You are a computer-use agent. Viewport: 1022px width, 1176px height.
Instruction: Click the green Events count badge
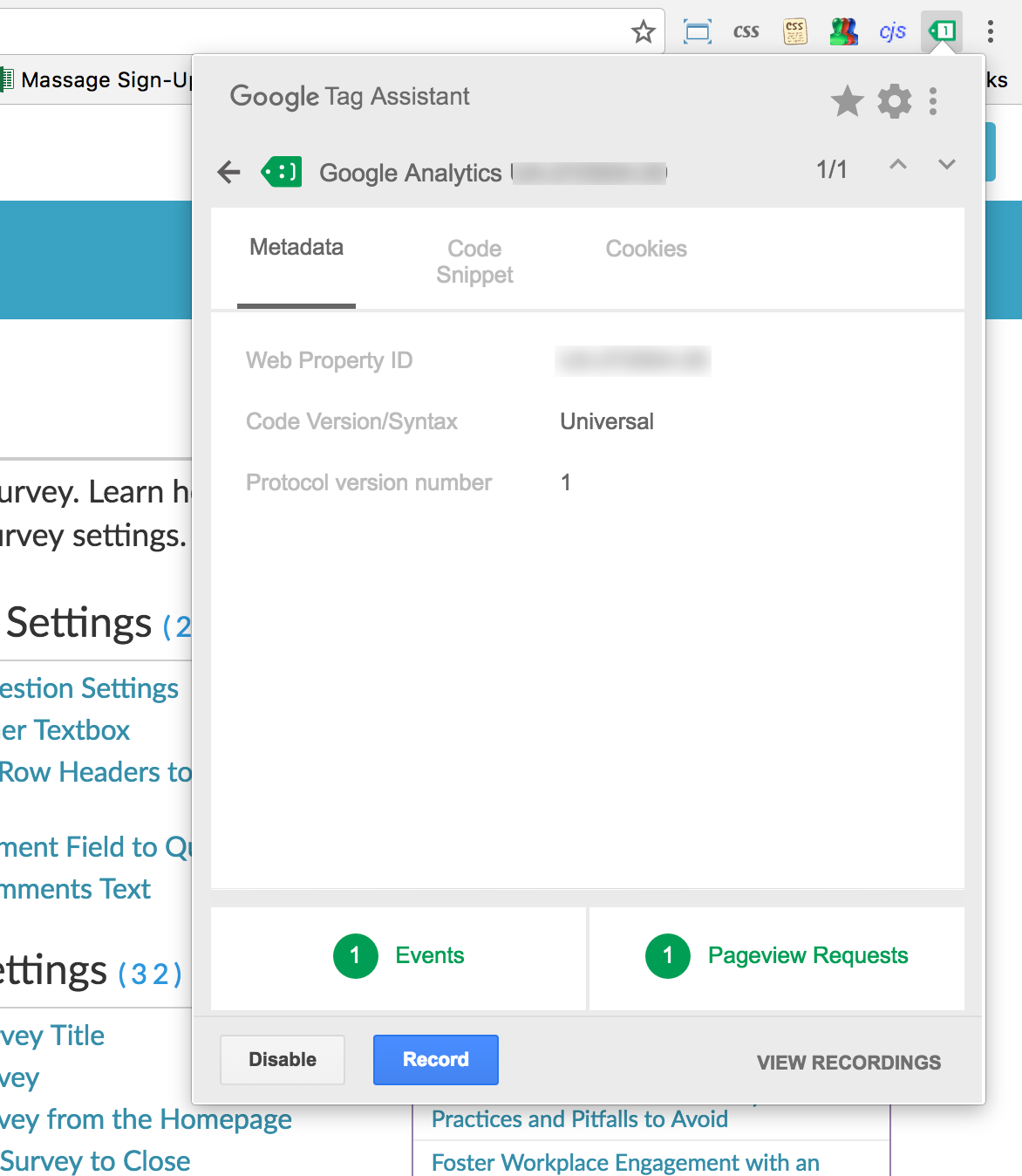(356, 956)
